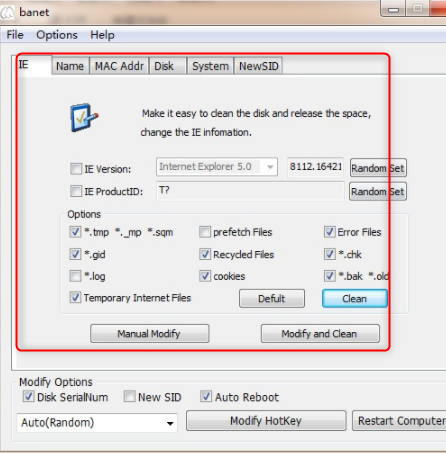This screenshot has width=446, height=453.
Task: Enable the IE Version checkbox
Action: 76,169
